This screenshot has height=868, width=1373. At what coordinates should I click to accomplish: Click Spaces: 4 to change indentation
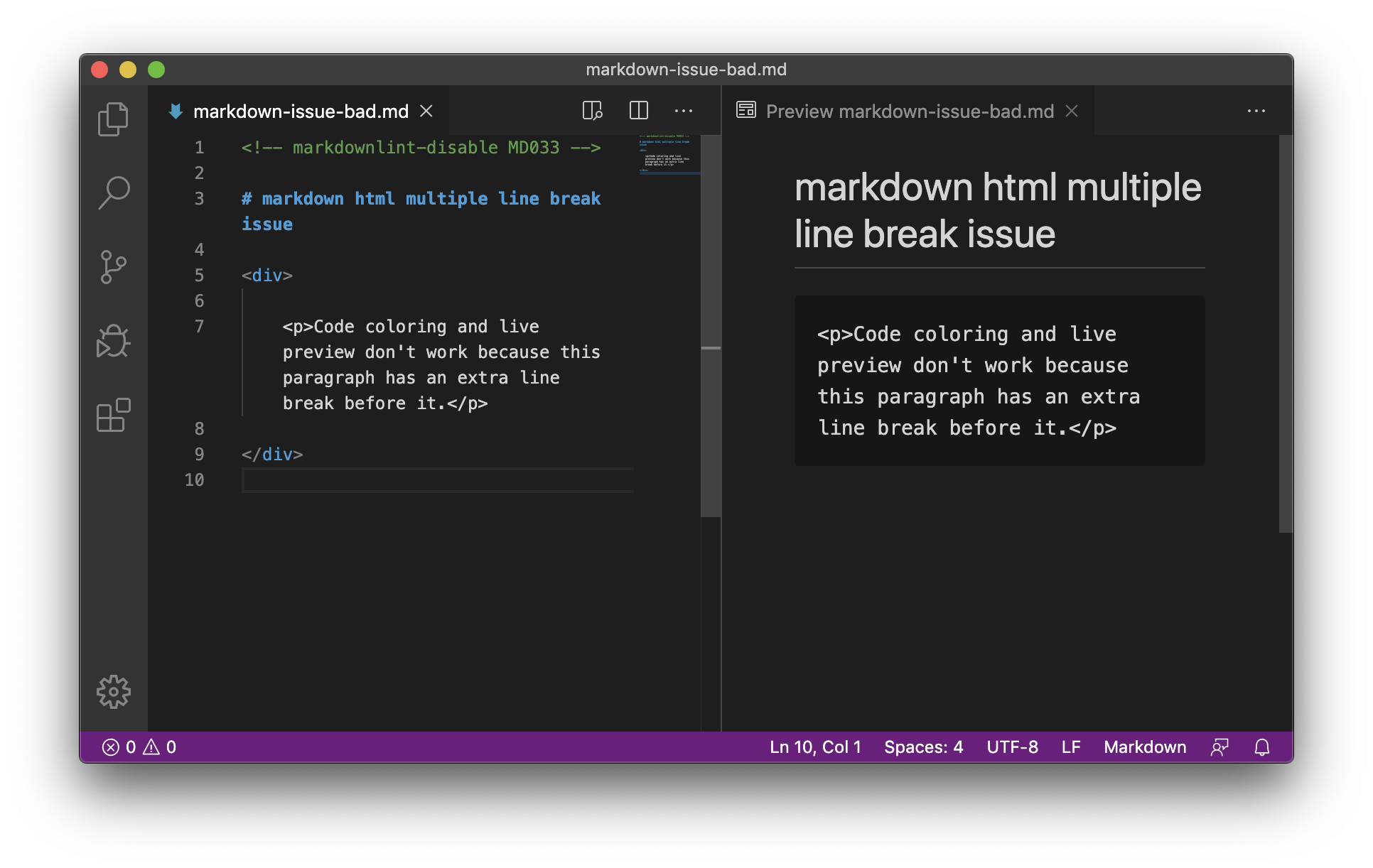tap(923, 747)
